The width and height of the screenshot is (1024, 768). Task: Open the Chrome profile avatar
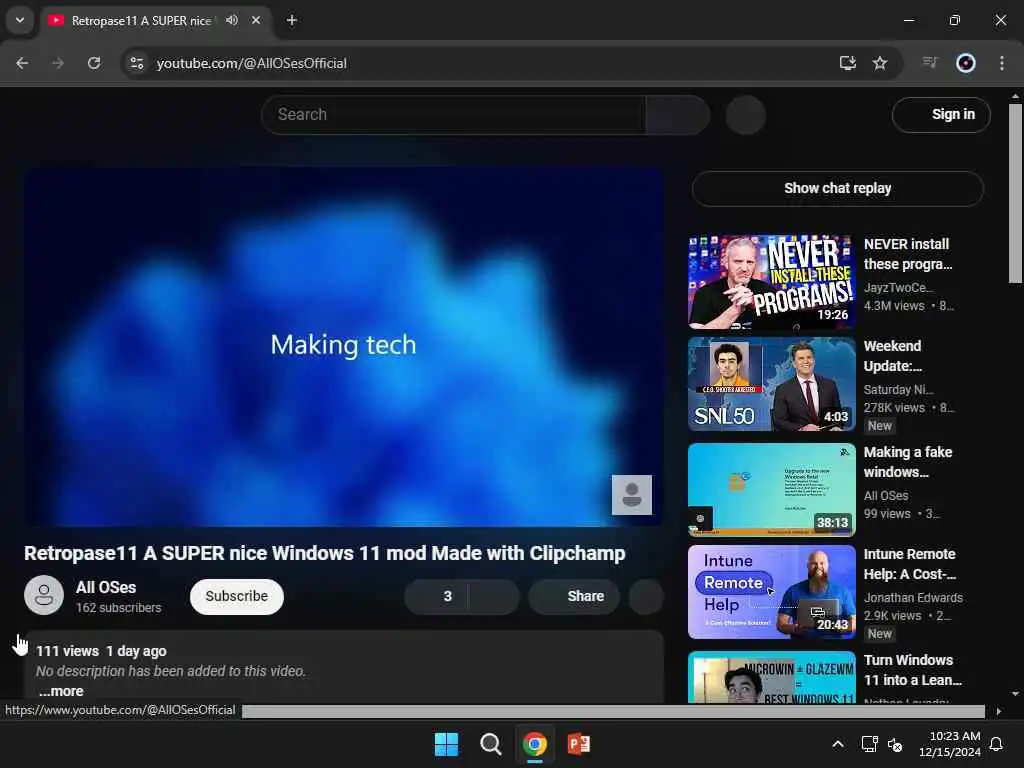[966, 63]
